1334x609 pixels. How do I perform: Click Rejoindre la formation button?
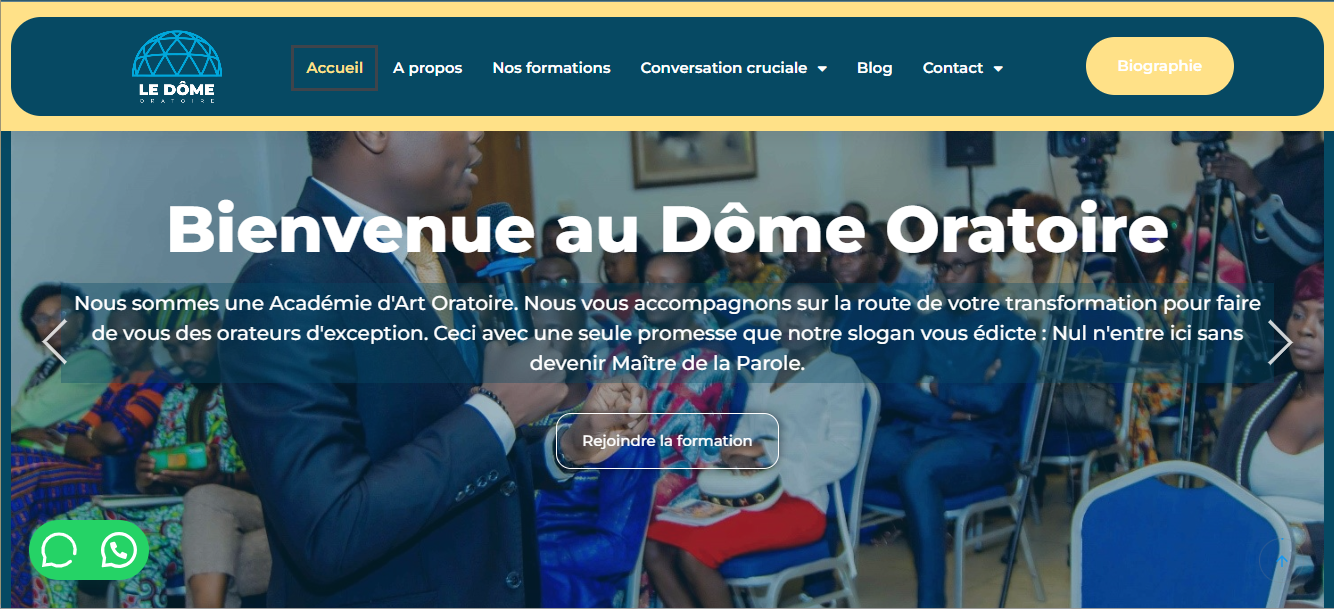click(667, 441)
